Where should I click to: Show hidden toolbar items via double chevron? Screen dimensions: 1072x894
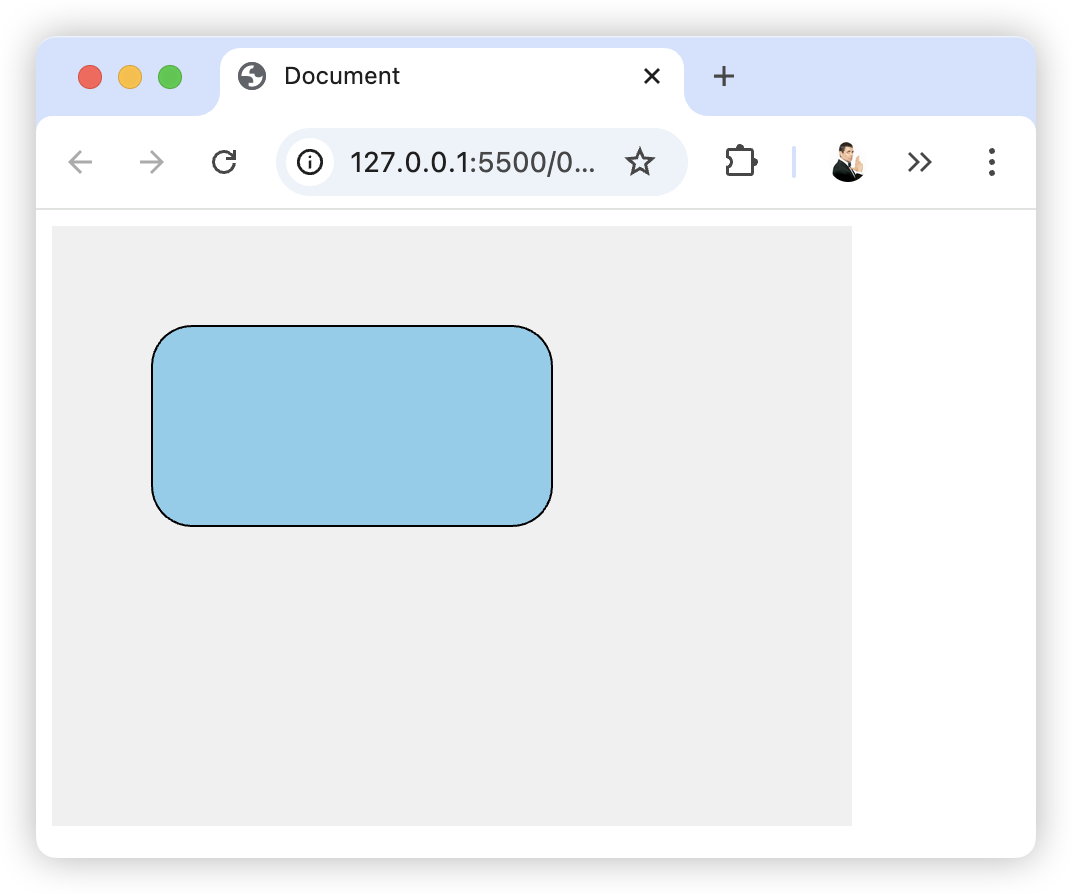[920, 162]
